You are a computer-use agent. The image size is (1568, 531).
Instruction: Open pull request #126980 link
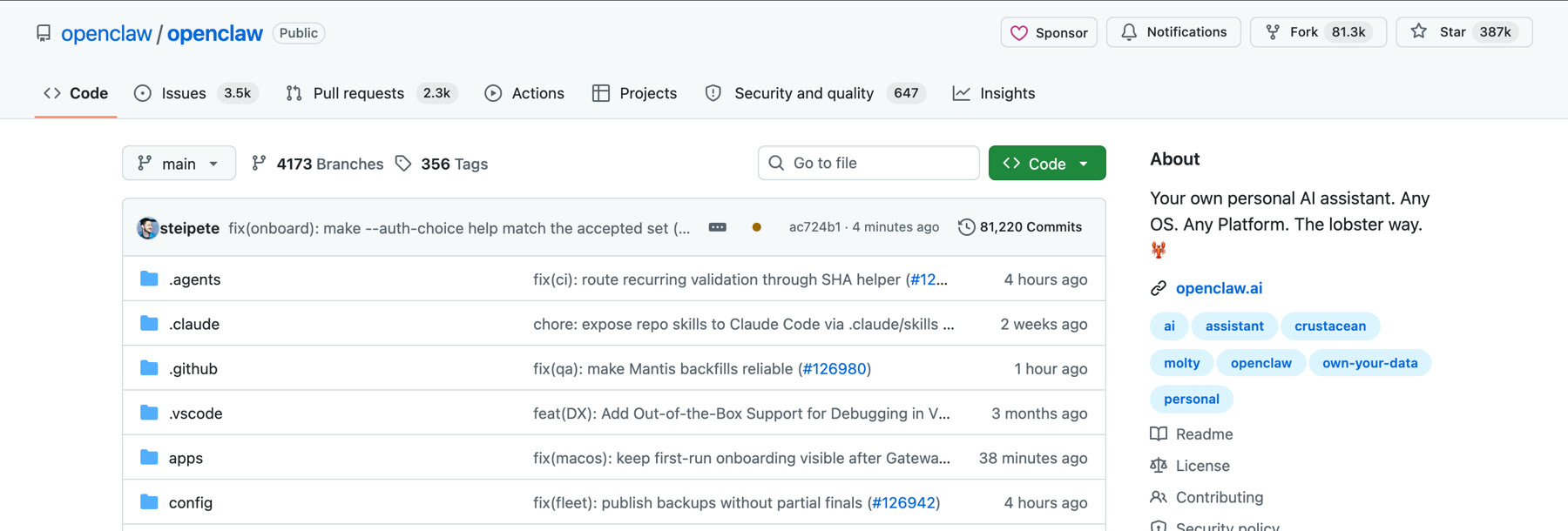[835, 368]
